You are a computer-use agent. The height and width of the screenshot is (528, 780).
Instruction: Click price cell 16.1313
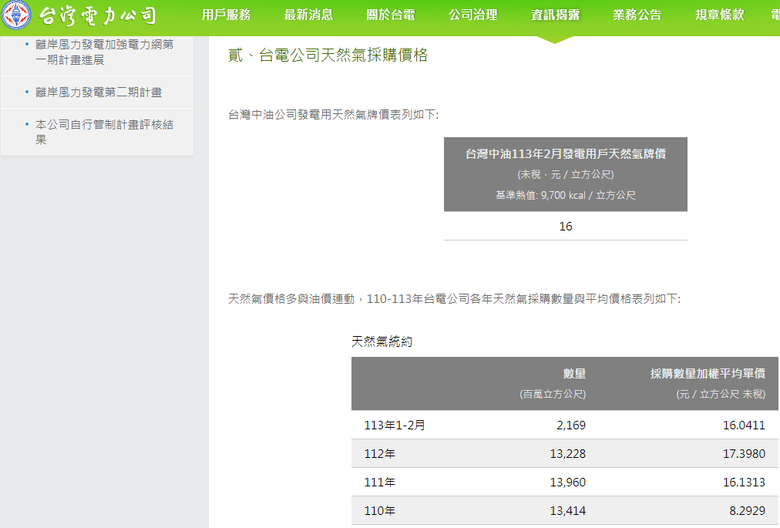(x=744, y=482)
